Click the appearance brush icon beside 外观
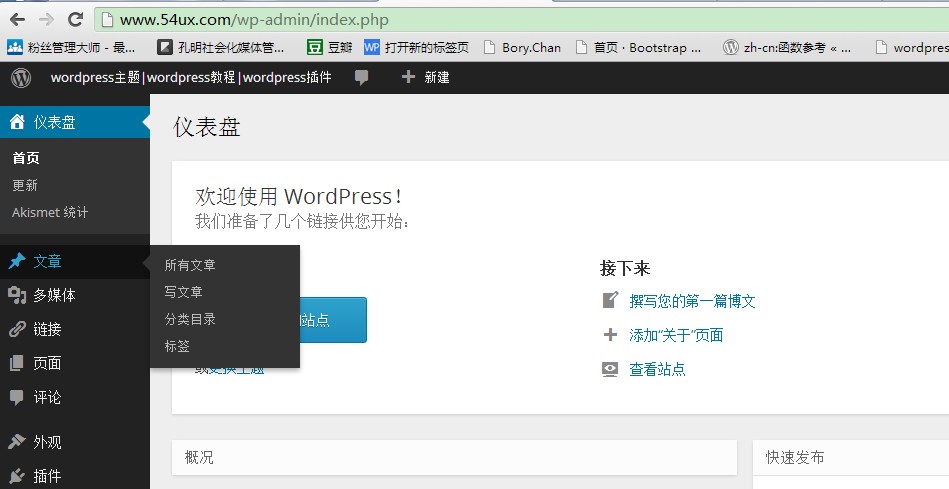Image resolution: width=949 pixels, height=489 pixels. tap(17, 442)
